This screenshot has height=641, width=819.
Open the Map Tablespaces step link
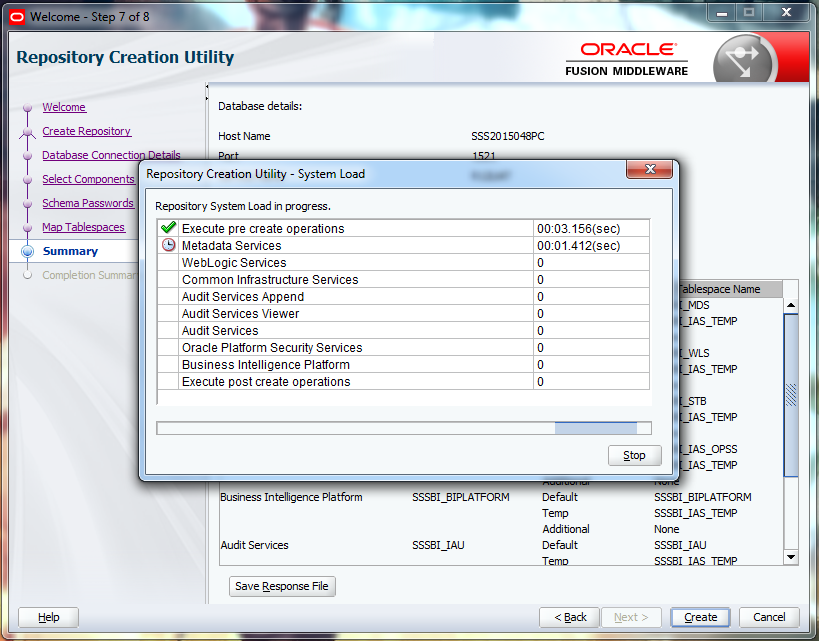click(x=83, y=227)
